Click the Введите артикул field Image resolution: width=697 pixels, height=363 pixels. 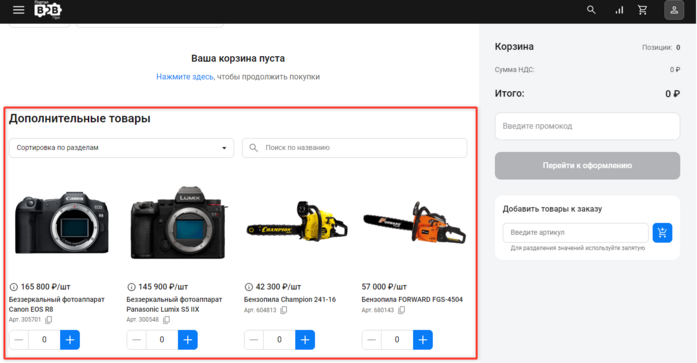(x=576, y=233)
